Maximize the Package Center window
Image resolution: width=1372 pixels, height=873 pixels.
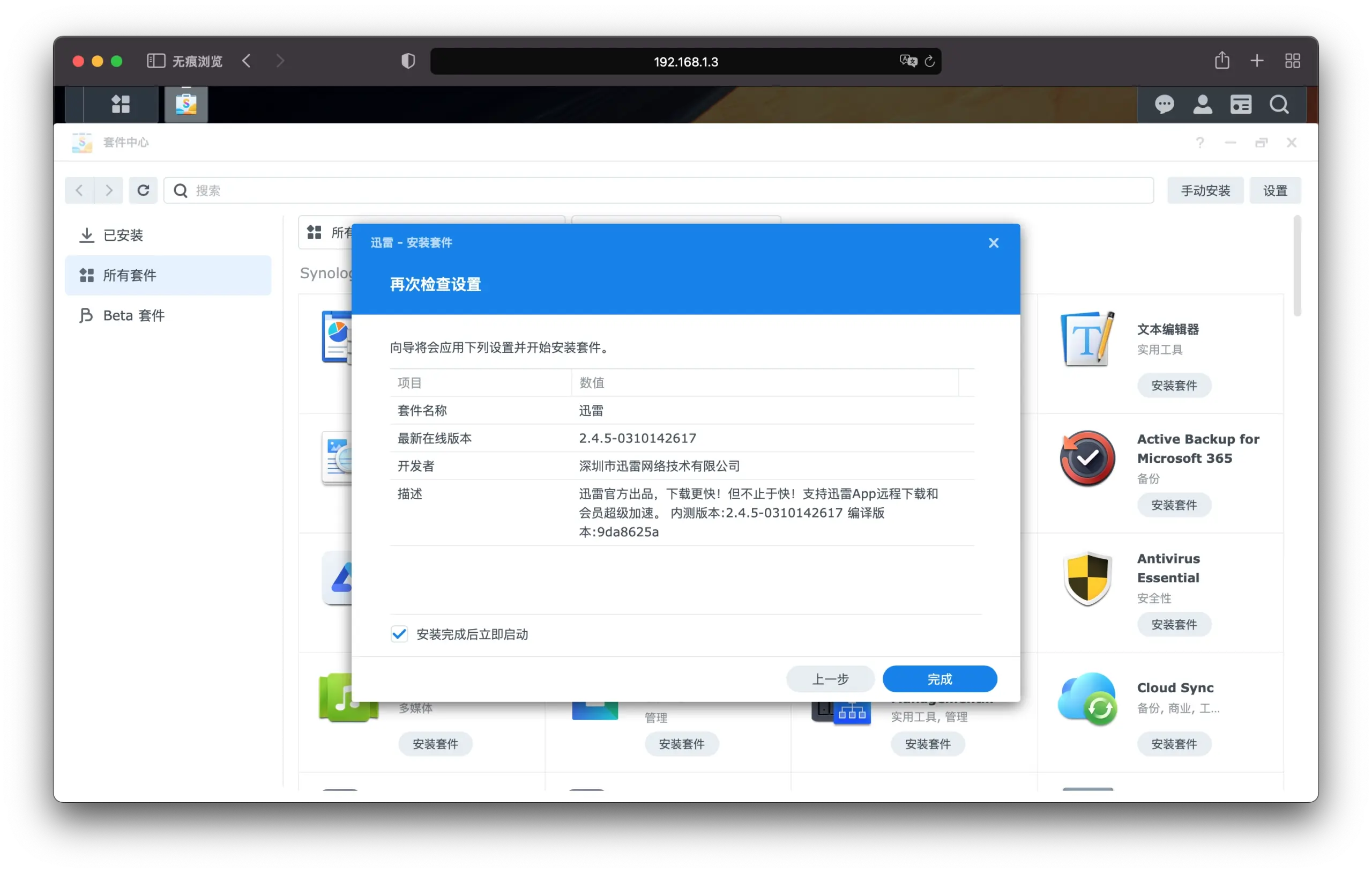(1261, 143)
